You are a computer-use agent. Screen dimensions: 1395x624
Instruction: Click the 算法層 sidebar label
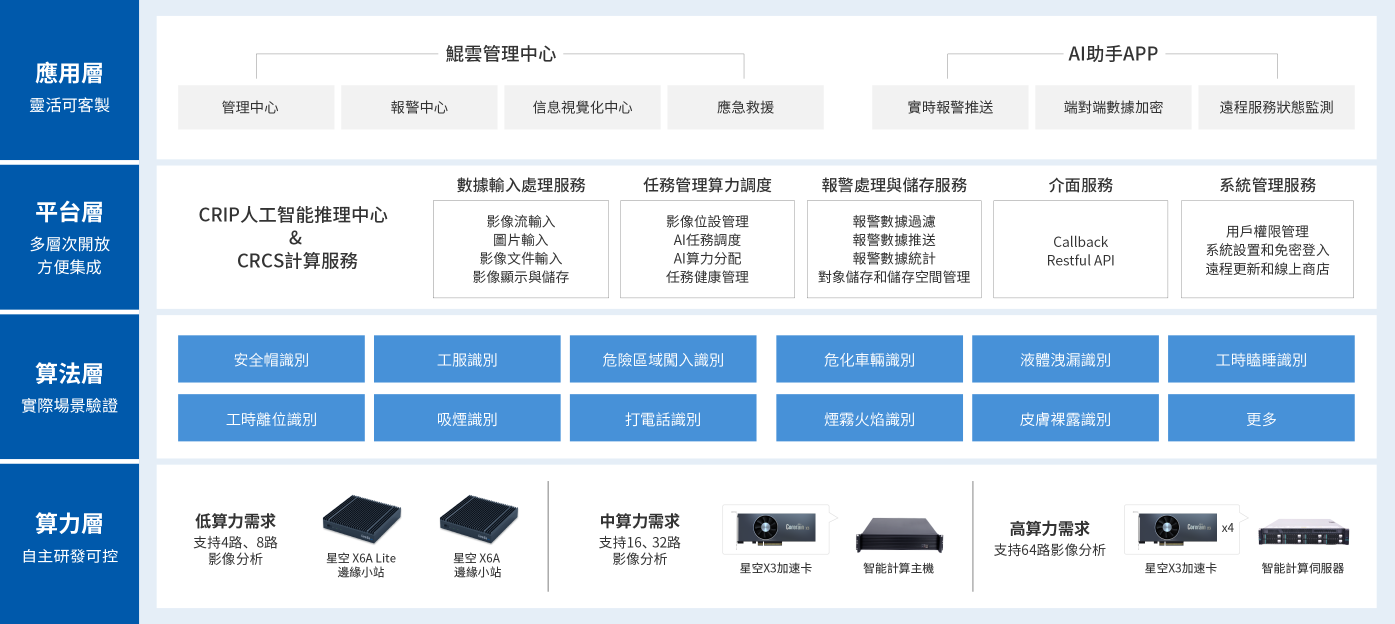69,373
